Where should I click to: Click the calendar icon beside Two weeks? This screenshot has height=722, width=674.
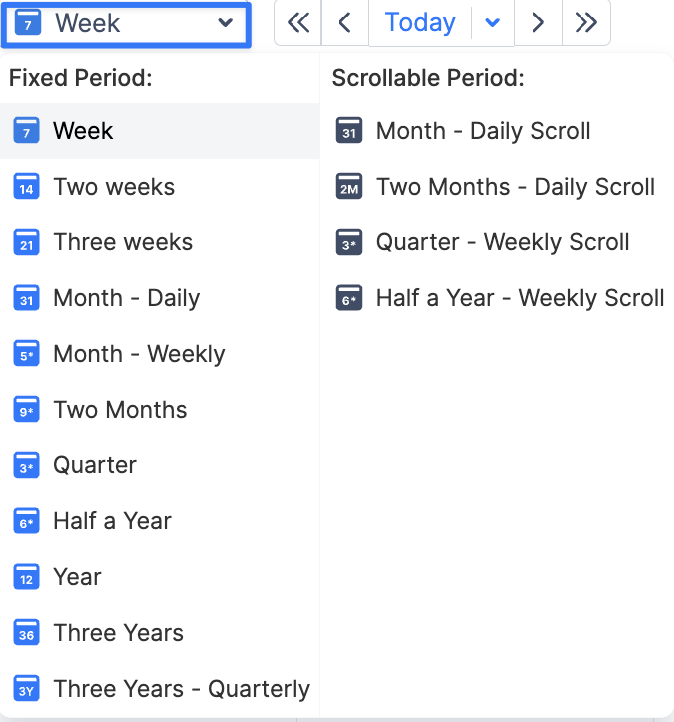pos(26,187)
